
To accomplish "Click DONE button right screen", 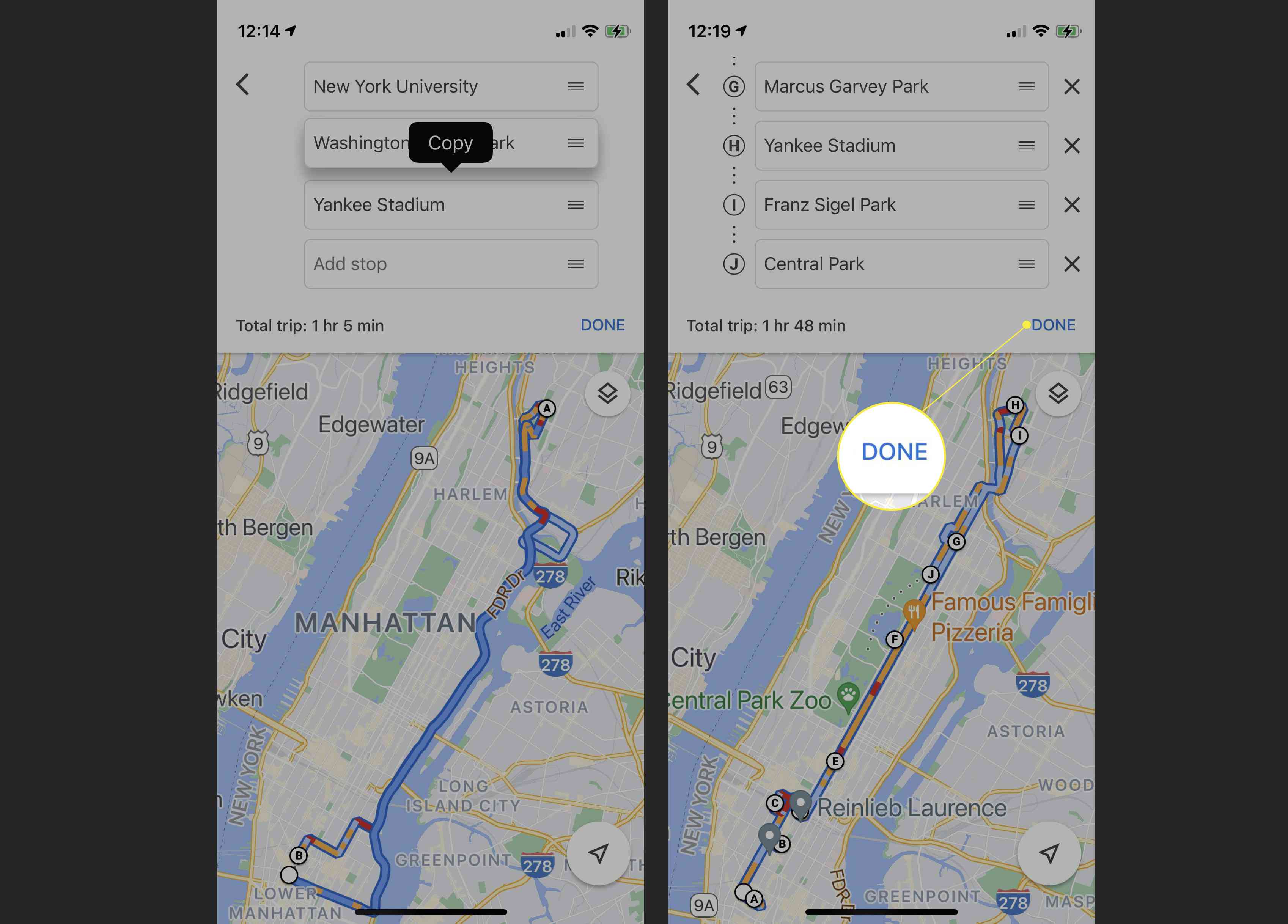I will (1053, 324).
